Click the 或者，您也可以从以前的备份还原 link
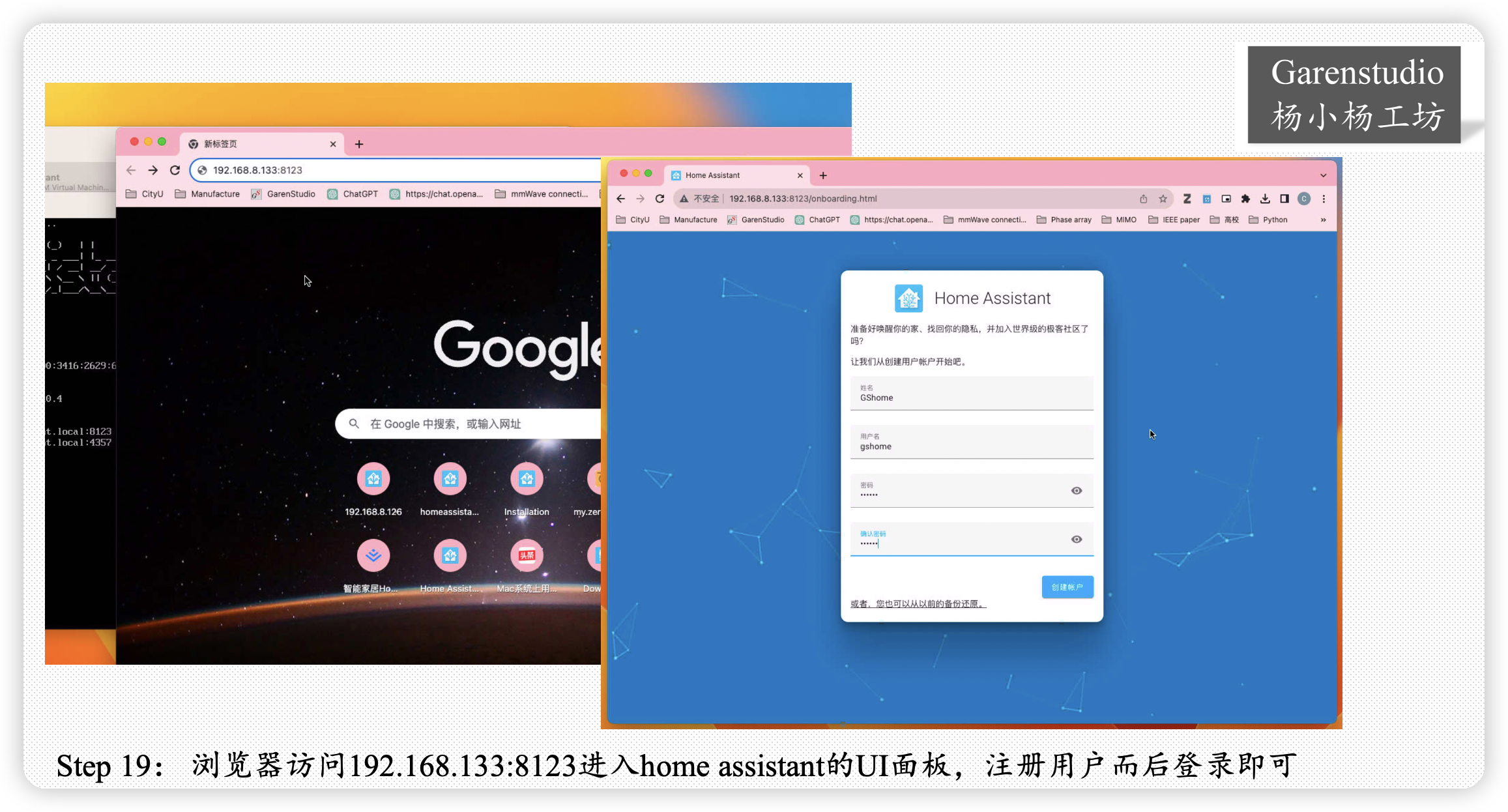 click(917, 603)
